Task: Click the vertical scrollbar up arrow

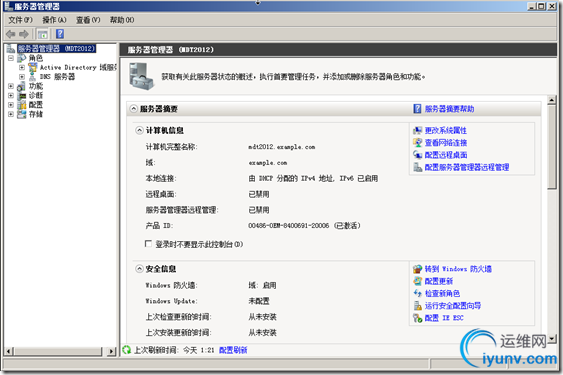Action: pyautogui.click(x=552, y=100)
